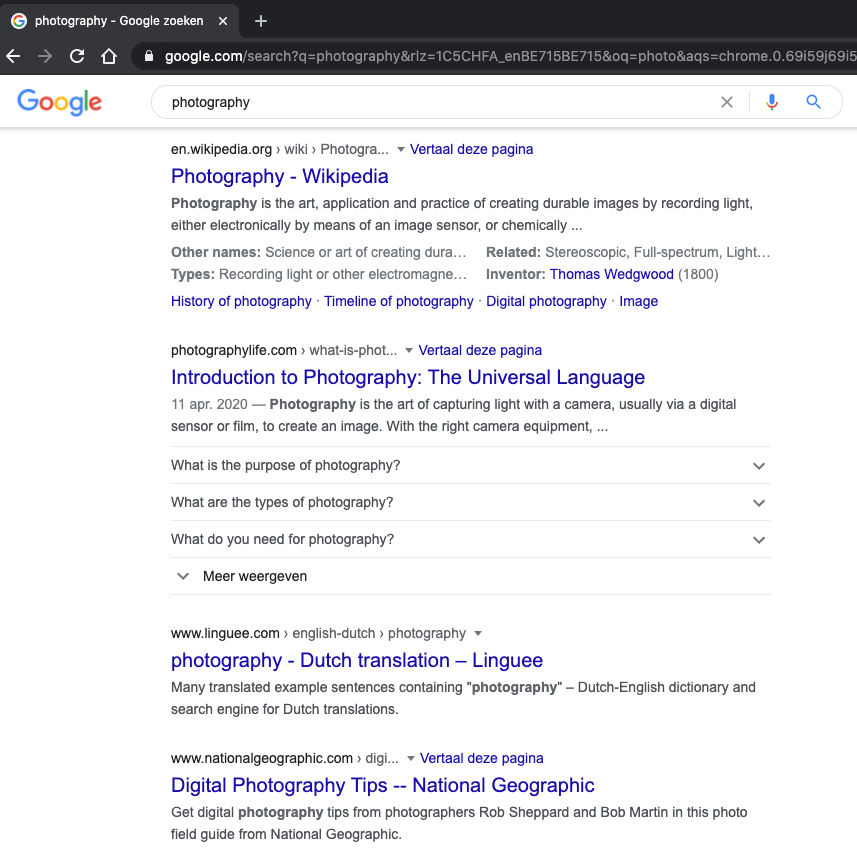Open dropdown arrow beside photographylife.com result
Viewport: 857px width, 850px height.
408,351
